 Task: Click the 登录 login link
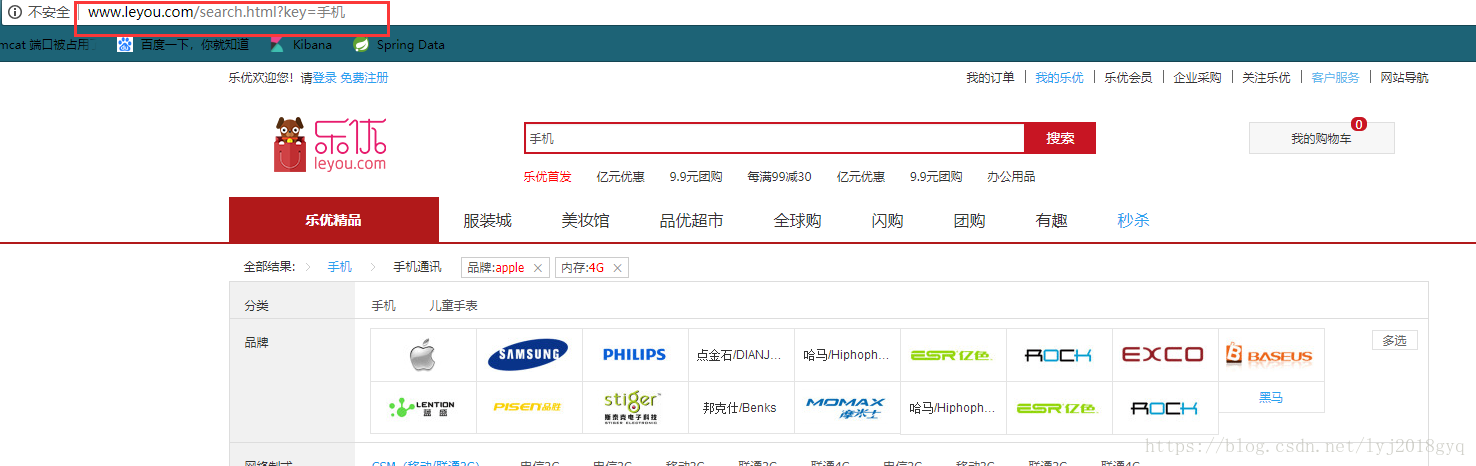click(324, 78)
